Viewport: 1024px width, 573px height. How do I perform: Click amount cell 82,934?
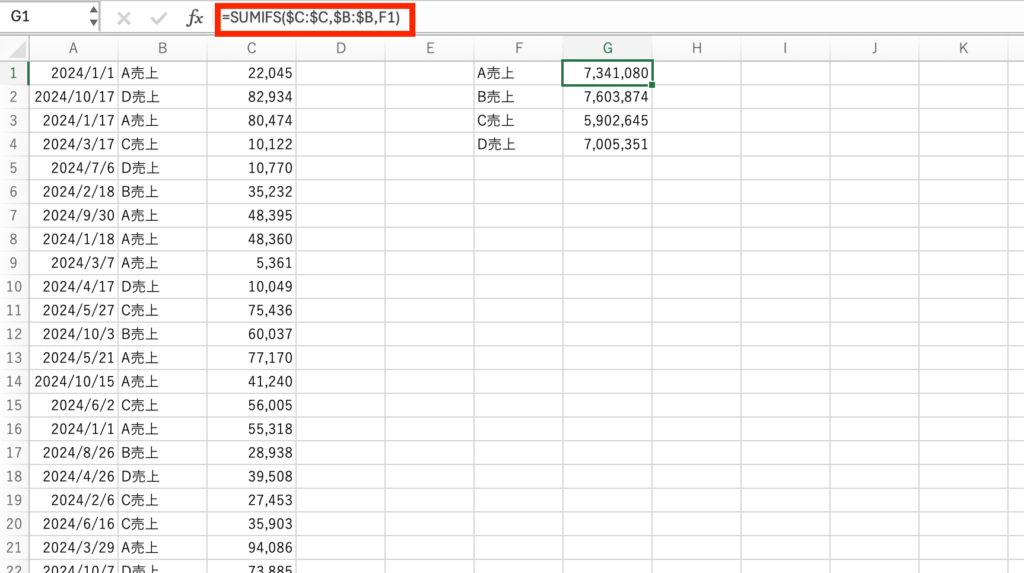251,97
